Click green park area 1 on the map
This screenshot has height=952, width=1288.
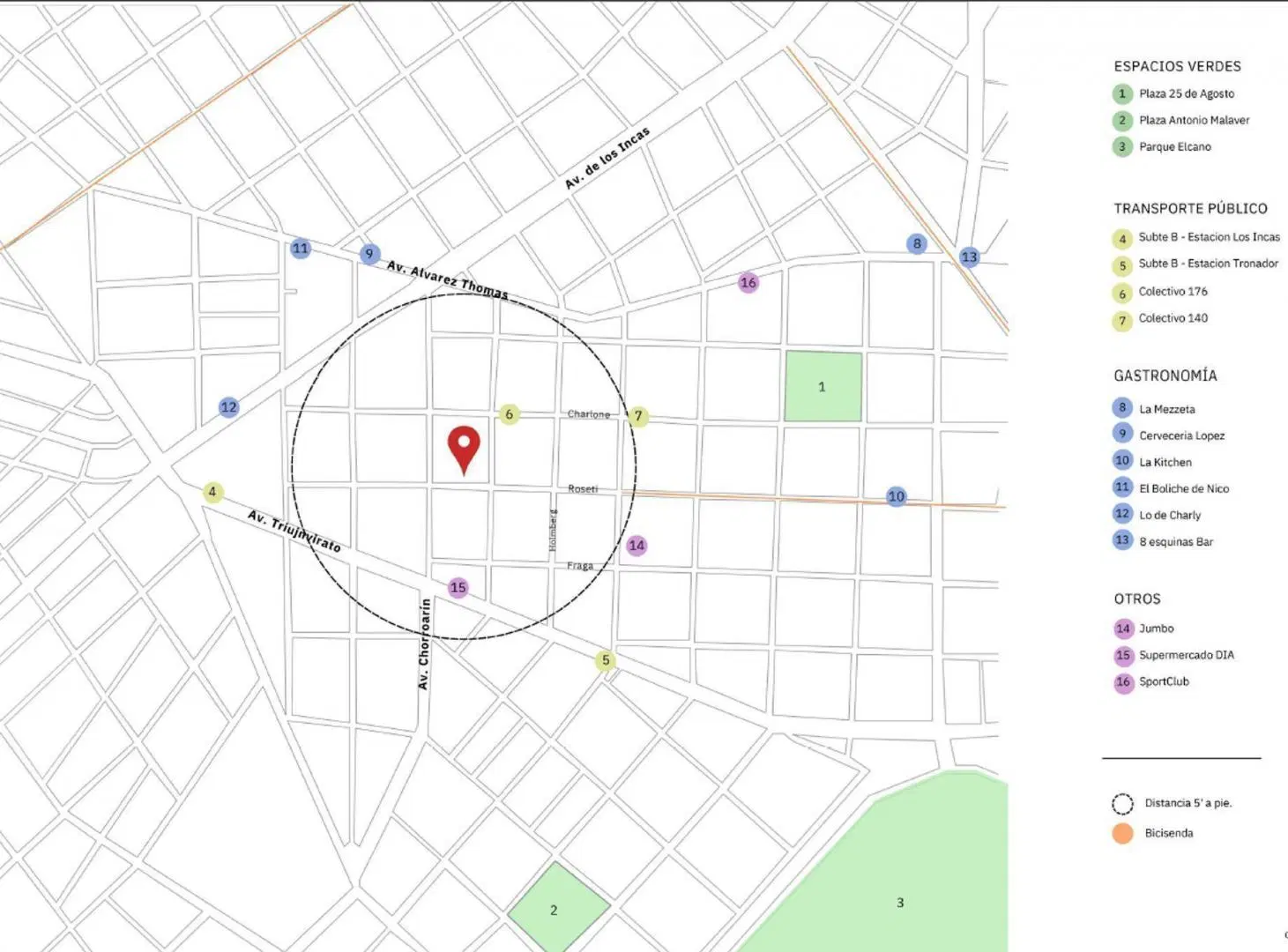click(x=823, y=386)
